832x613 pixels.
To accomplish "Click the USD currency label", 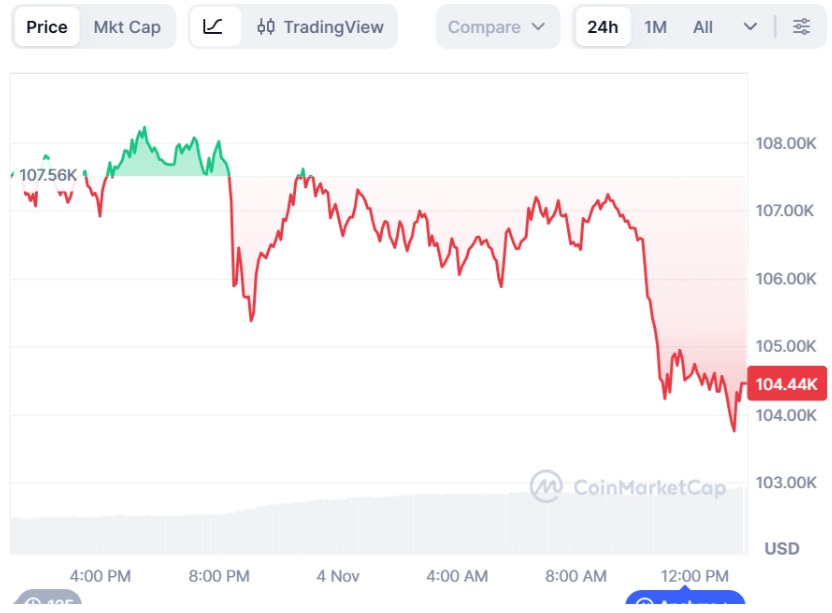I will click(x=781, y=549).
